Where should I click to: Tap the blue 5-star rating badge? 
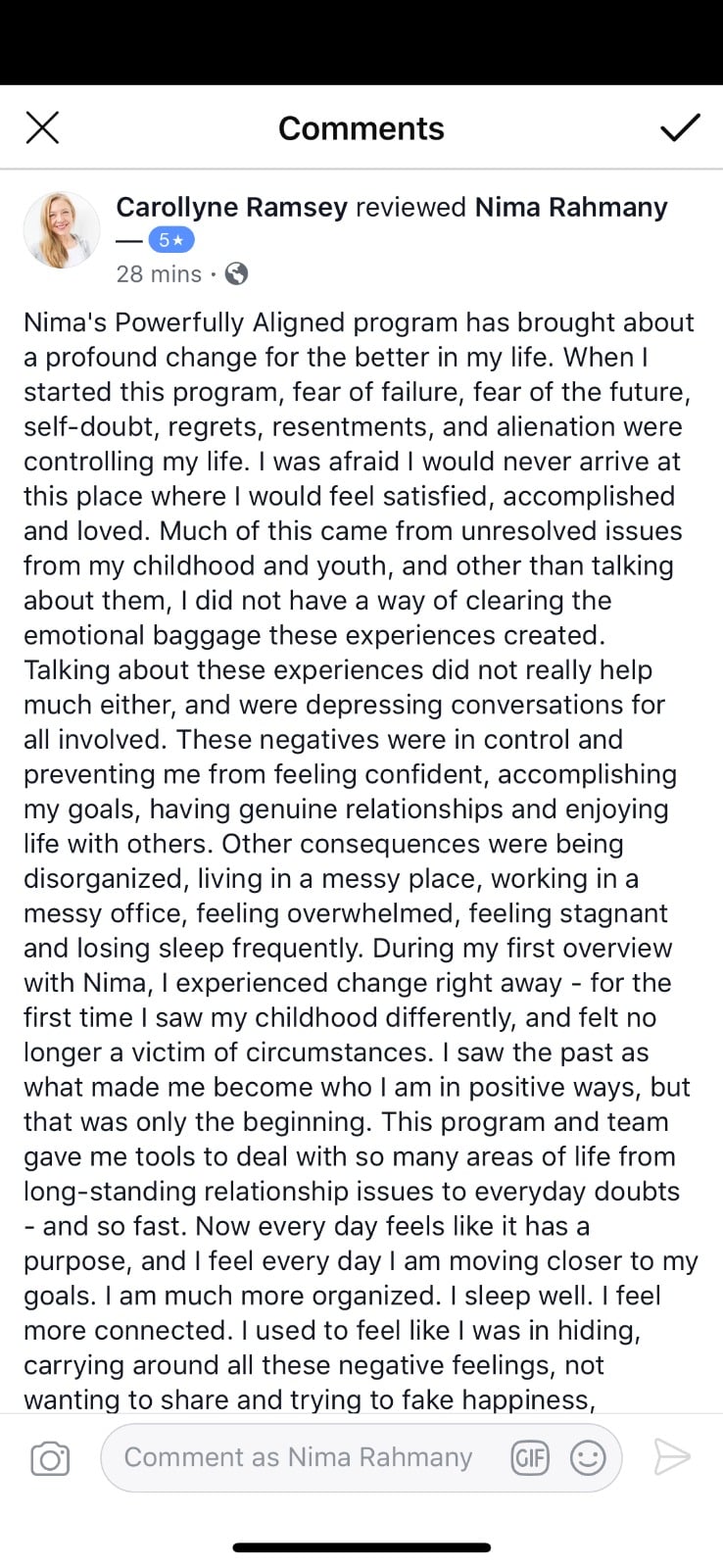tap(171, 240)
